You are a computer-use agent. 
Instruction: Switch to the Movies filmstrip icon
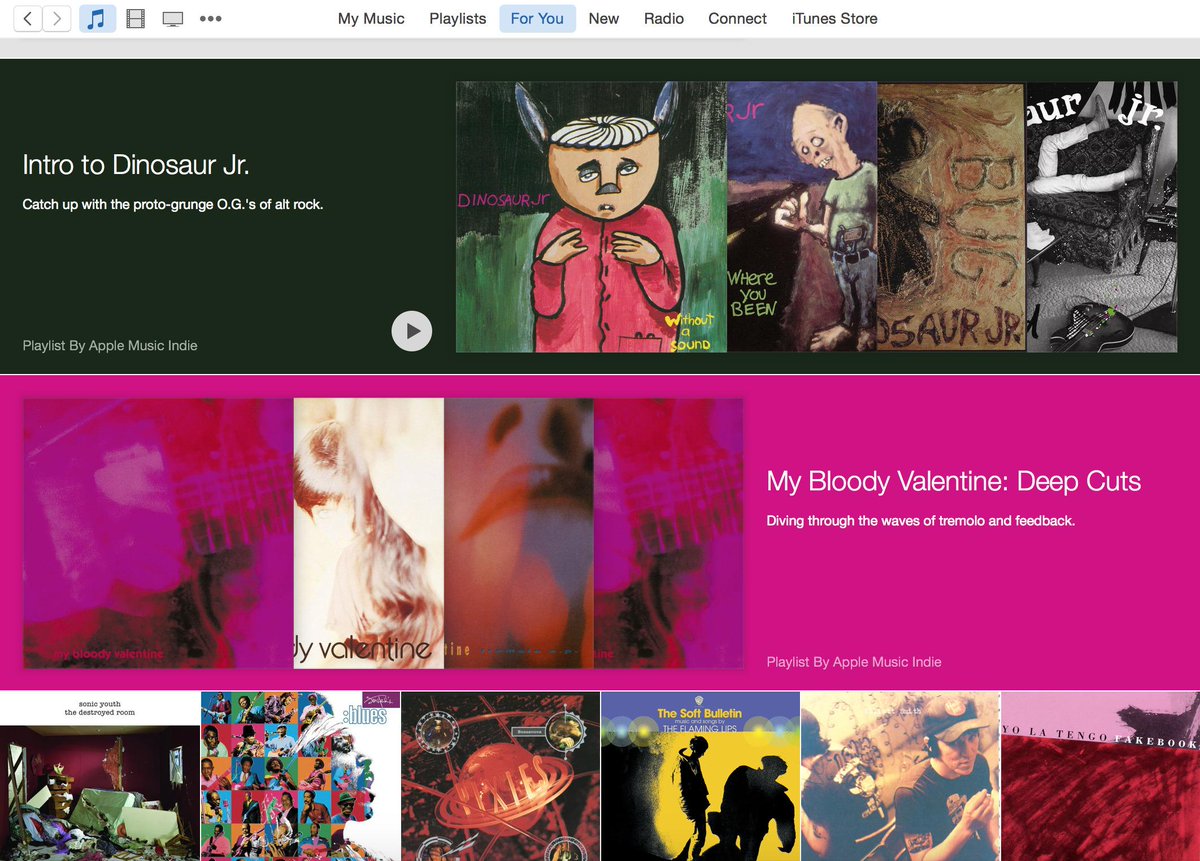tap(135, 18)
